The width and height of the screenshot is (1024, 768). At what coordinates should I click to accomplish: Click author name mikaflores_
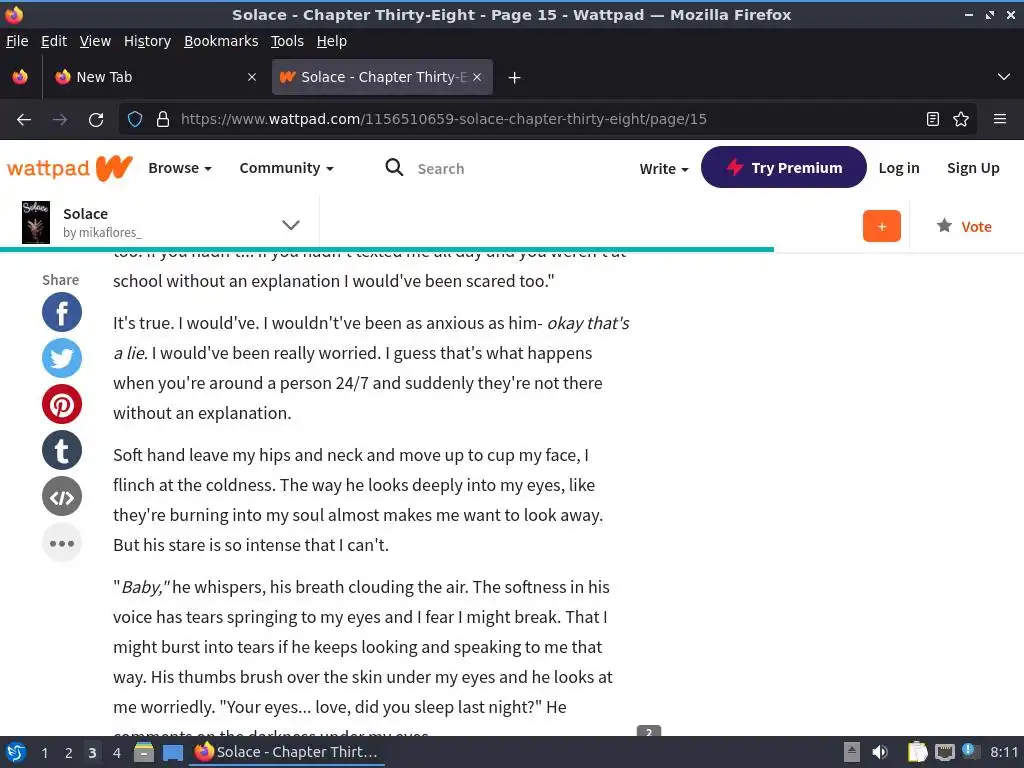coord(102,232)
